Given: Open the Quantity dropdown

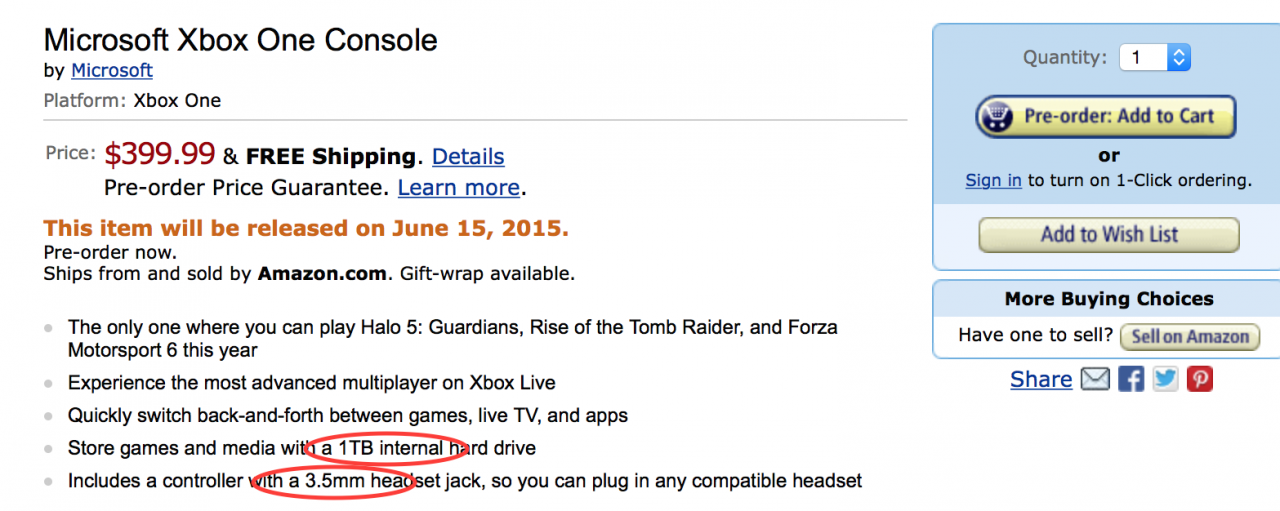Looking at the screenshot, I should coord(1154,57).
